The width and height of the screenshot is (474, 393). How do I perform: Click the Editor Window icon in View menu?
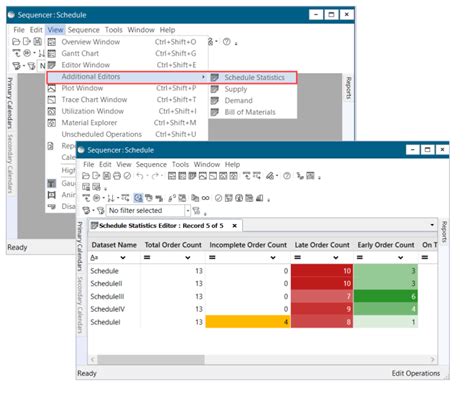52,65
